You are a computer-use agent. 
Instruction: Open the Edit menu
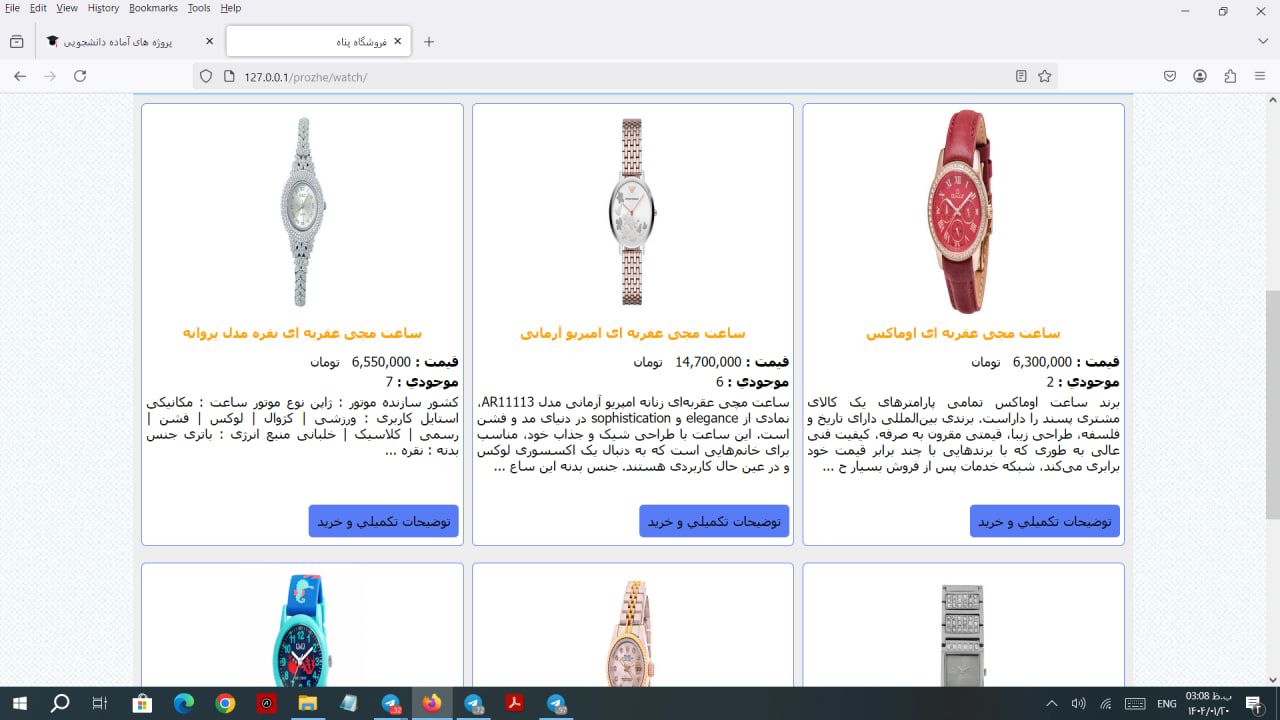click(x=38, y=8)
